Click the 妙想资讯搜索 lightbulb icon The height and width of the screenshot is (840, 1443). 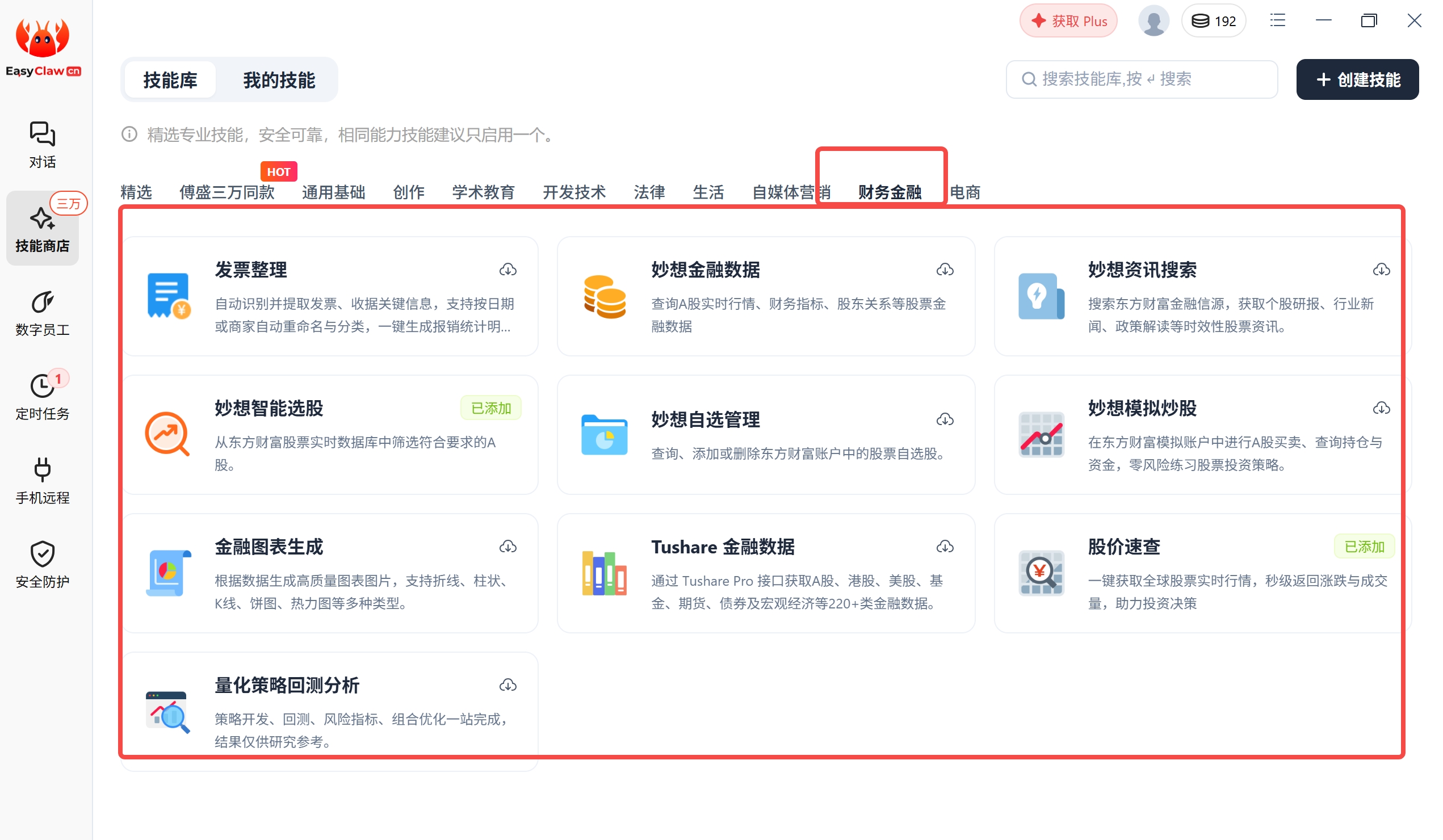[1041, 296]
